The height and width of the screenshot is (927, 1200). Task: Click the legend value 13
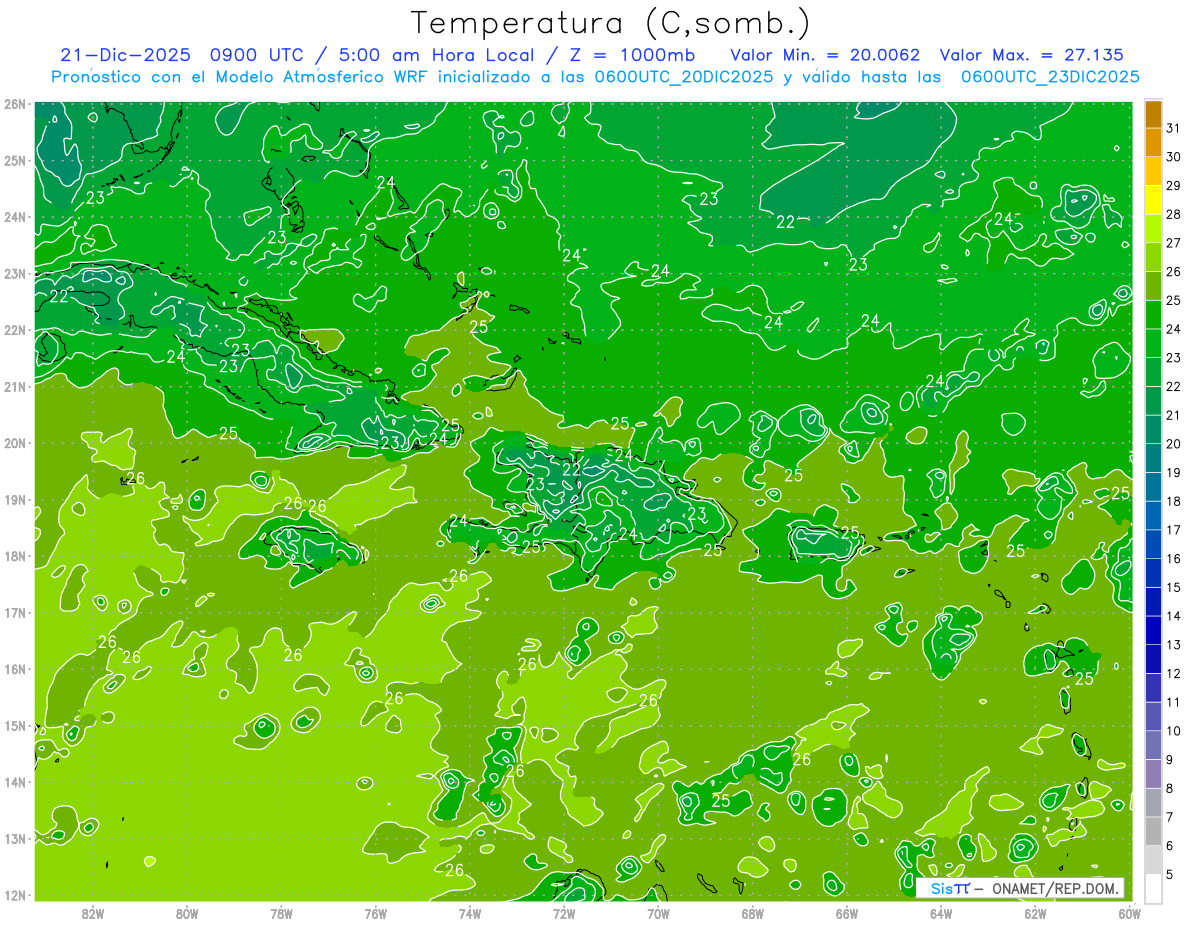point(1174,644)
